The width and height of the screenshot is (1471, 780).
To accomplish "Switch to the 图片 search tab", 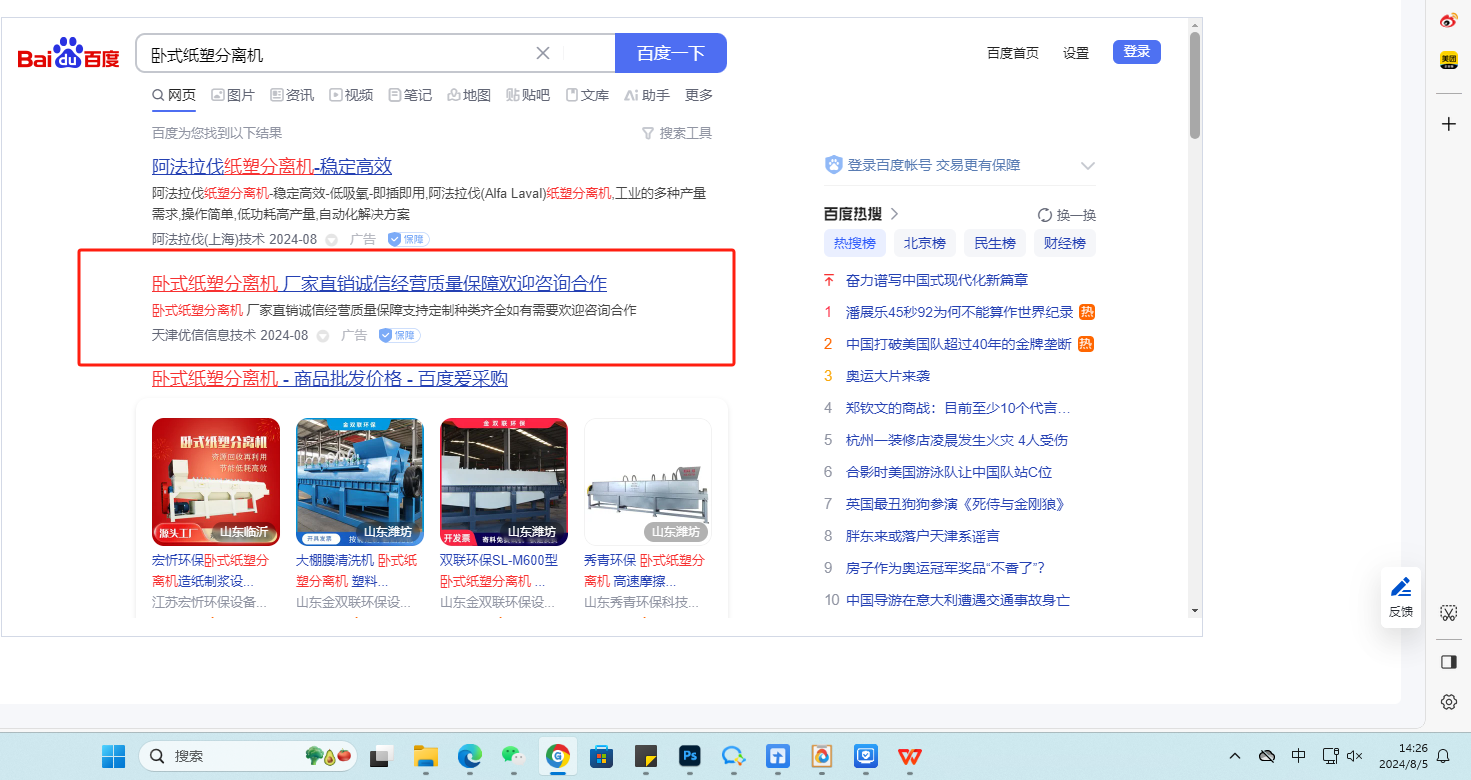I will click(231, 95).
